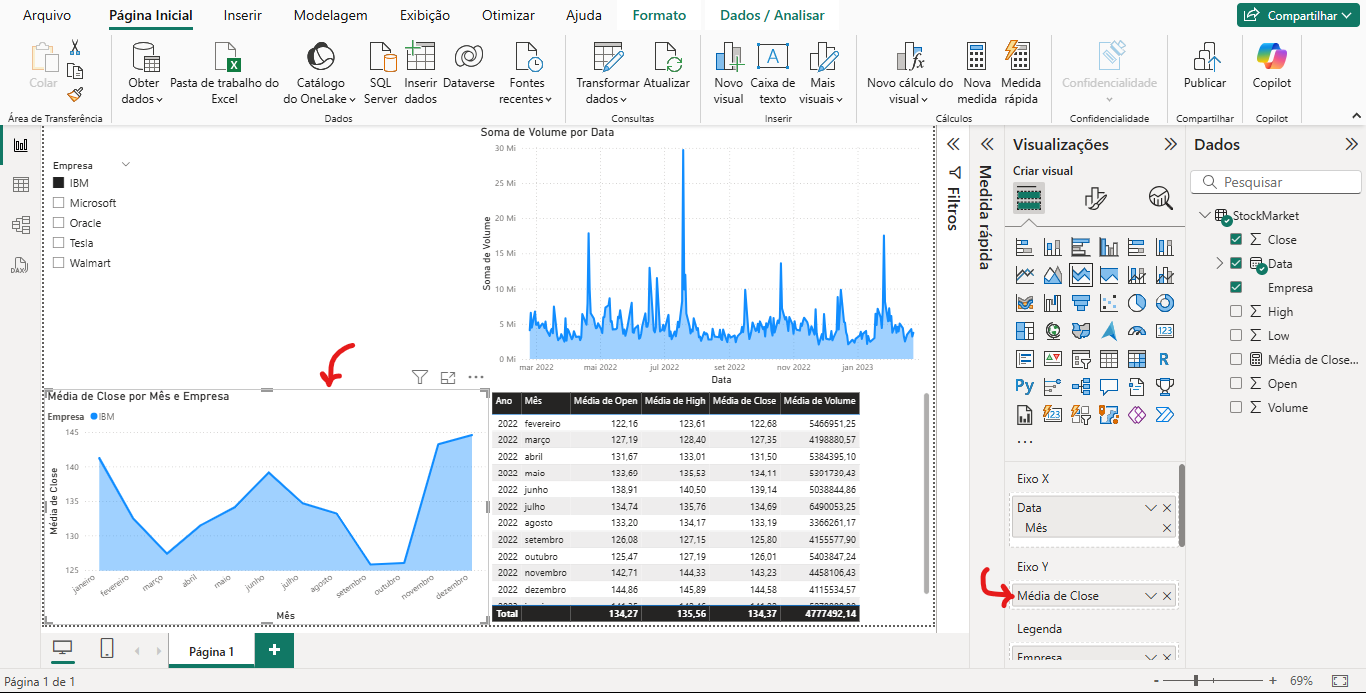
Task: Open dropdown for Média de Close Y-axis field
Action: (x=1151, y=596)
